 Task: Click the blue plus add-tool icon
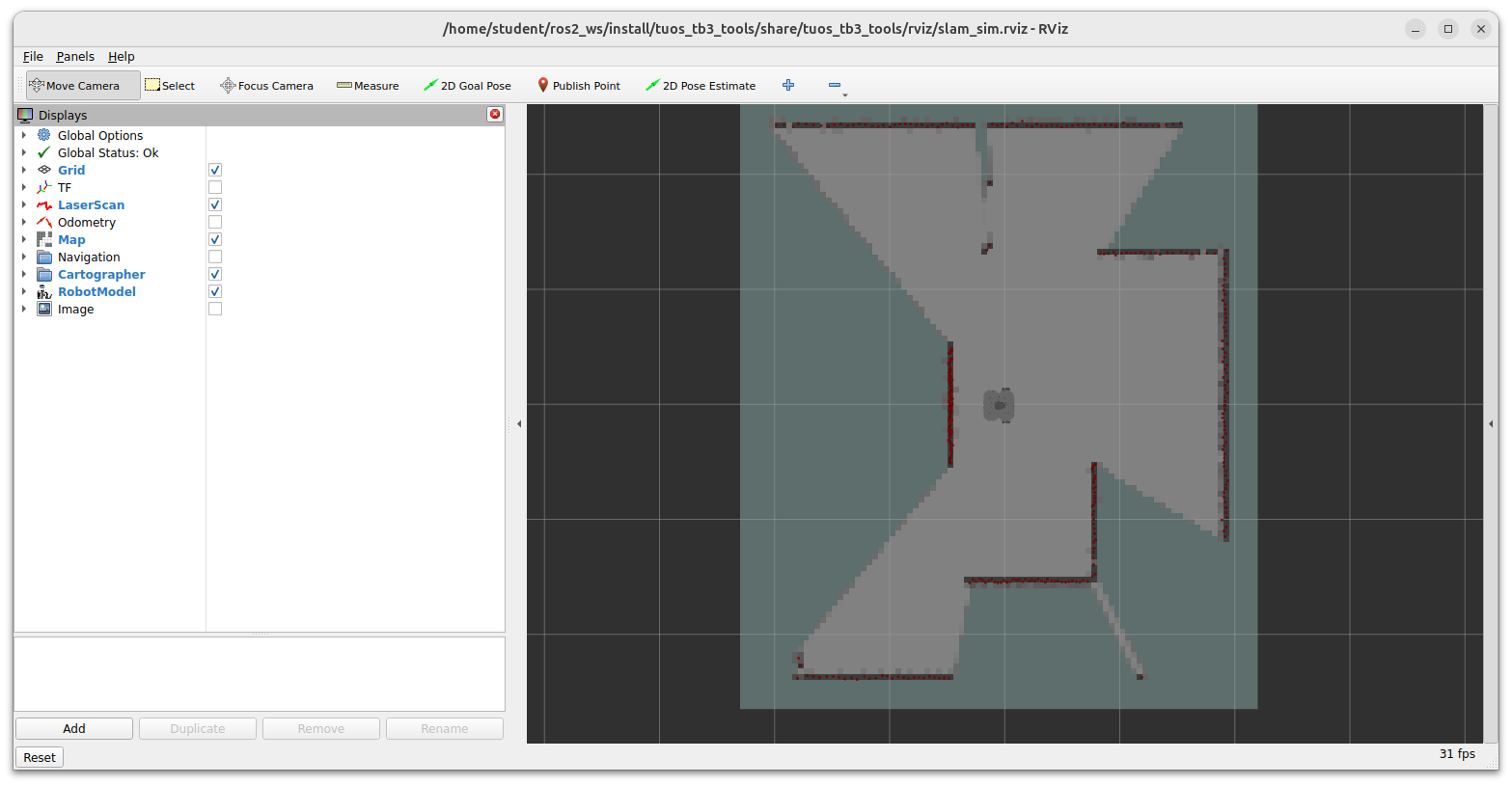788,86
